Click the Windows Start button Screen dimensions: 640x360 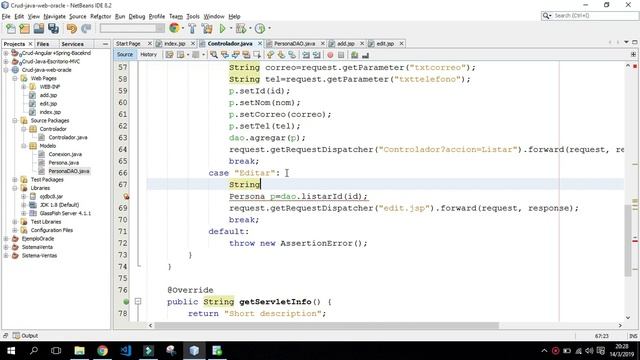coord(11,351)
